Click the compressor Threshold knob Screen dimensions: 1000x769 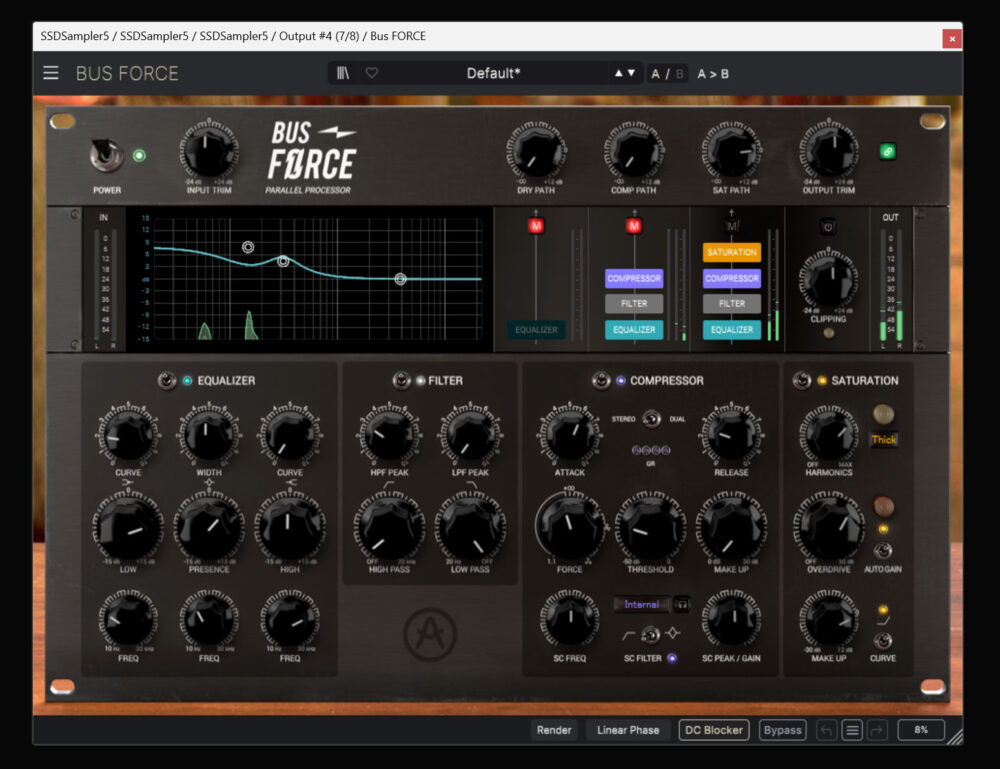tap(651, 526)
